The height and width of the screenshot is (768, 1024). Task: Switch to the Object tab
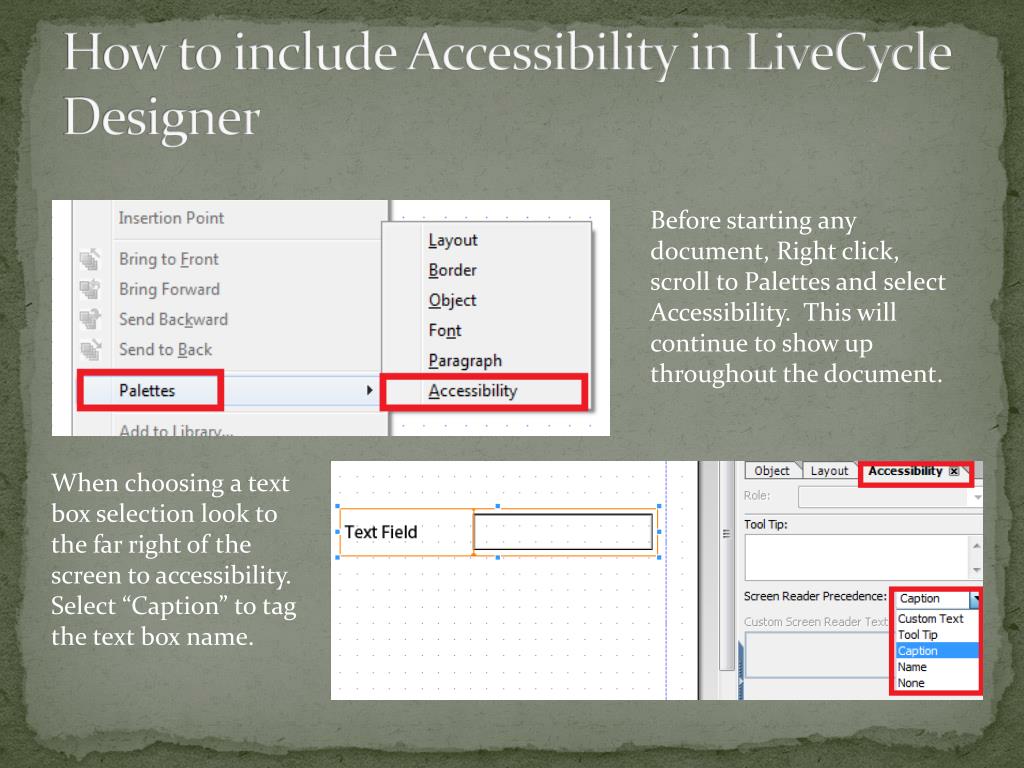772,471
